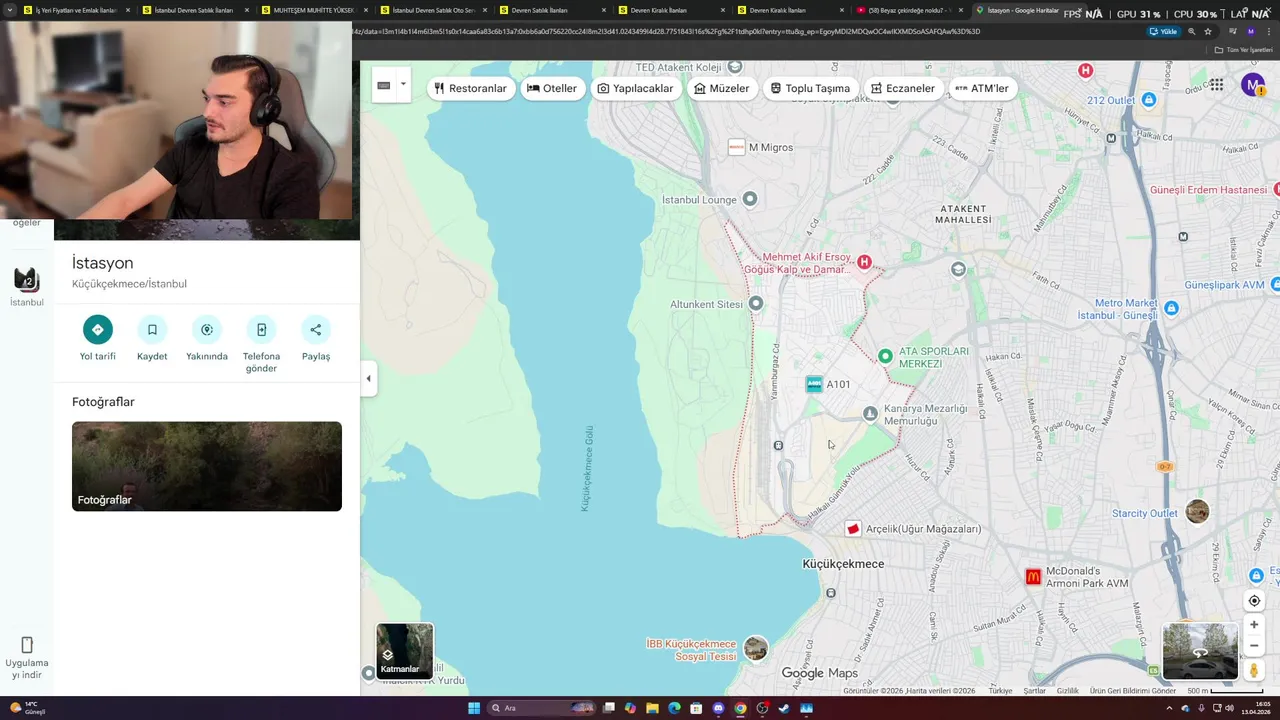Screen dimensions: 1280x720
Task: Select the 212 Outlet marker
Action: pyautogui.click(x=1149, y=100)
